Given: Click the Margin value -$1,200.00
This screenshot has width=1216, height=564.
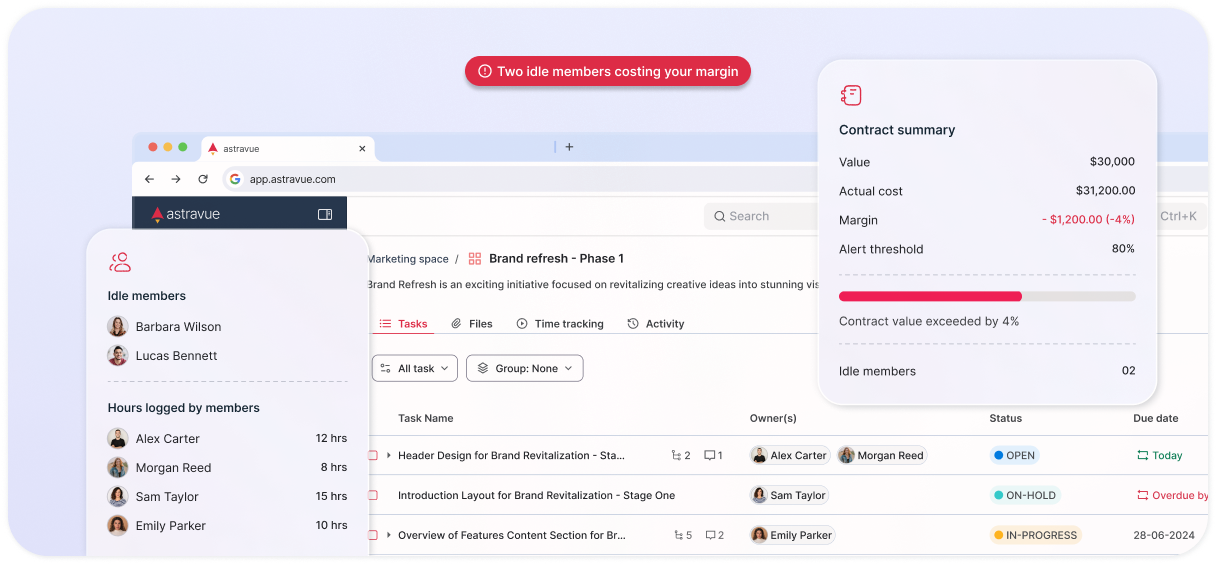Looking at the screenshot, I should pyautogui.click(x=1088, y=220).
